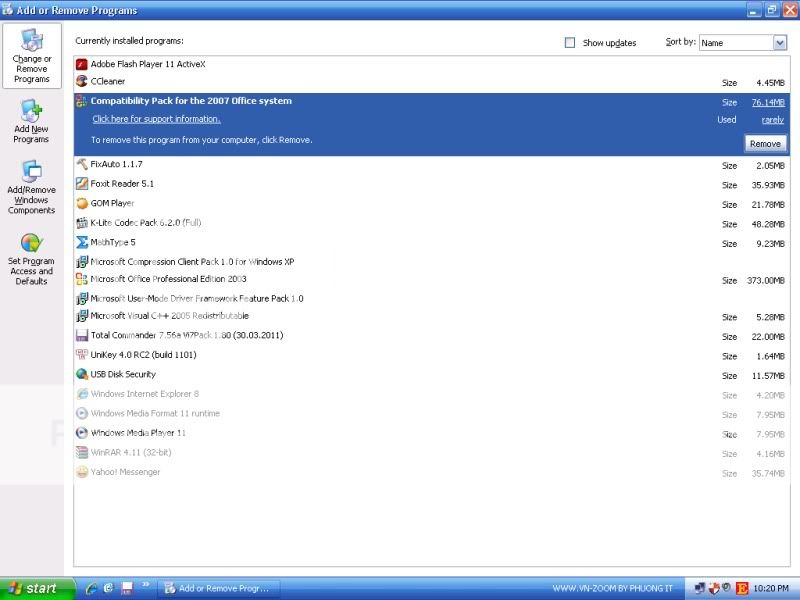Click the UniKey 4.0 RC2 icon
800x600 pixels.
(82, 355)
